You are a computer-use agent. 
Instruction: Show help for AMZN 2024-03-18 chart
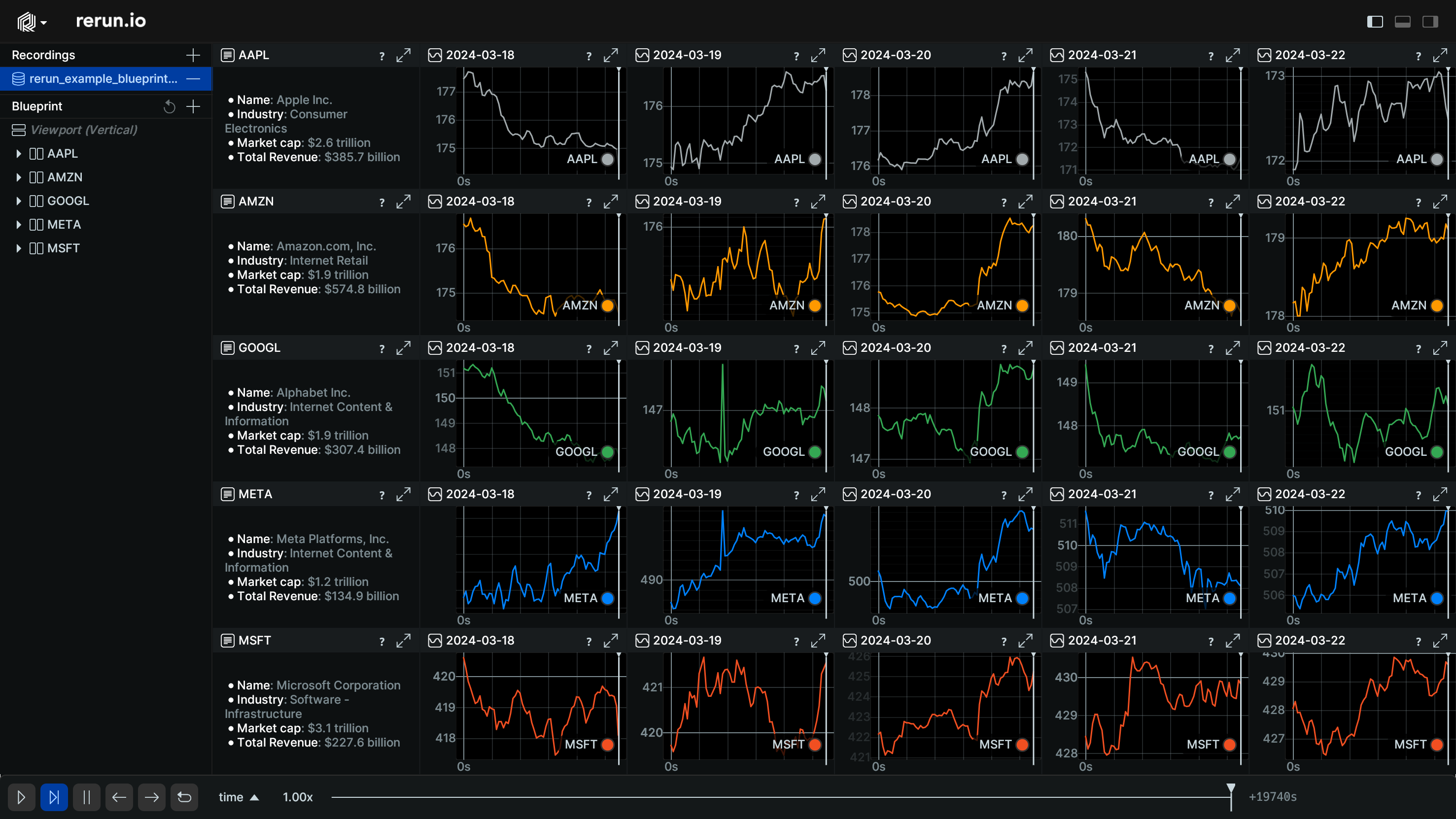coord(589,203)
